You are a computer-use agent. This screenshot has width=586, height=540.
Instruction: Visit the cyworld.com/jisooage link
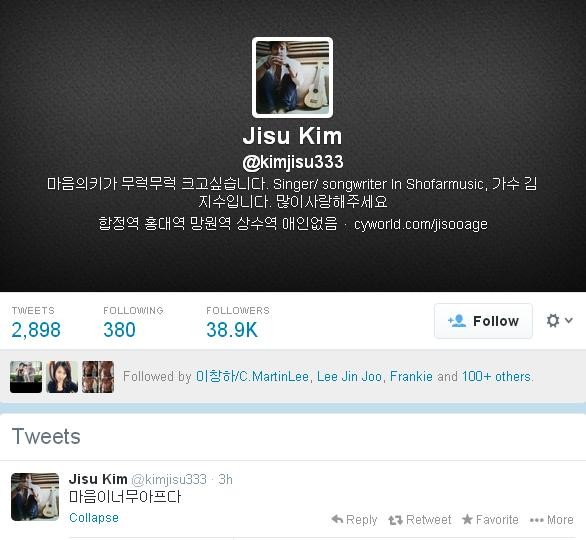420,224
